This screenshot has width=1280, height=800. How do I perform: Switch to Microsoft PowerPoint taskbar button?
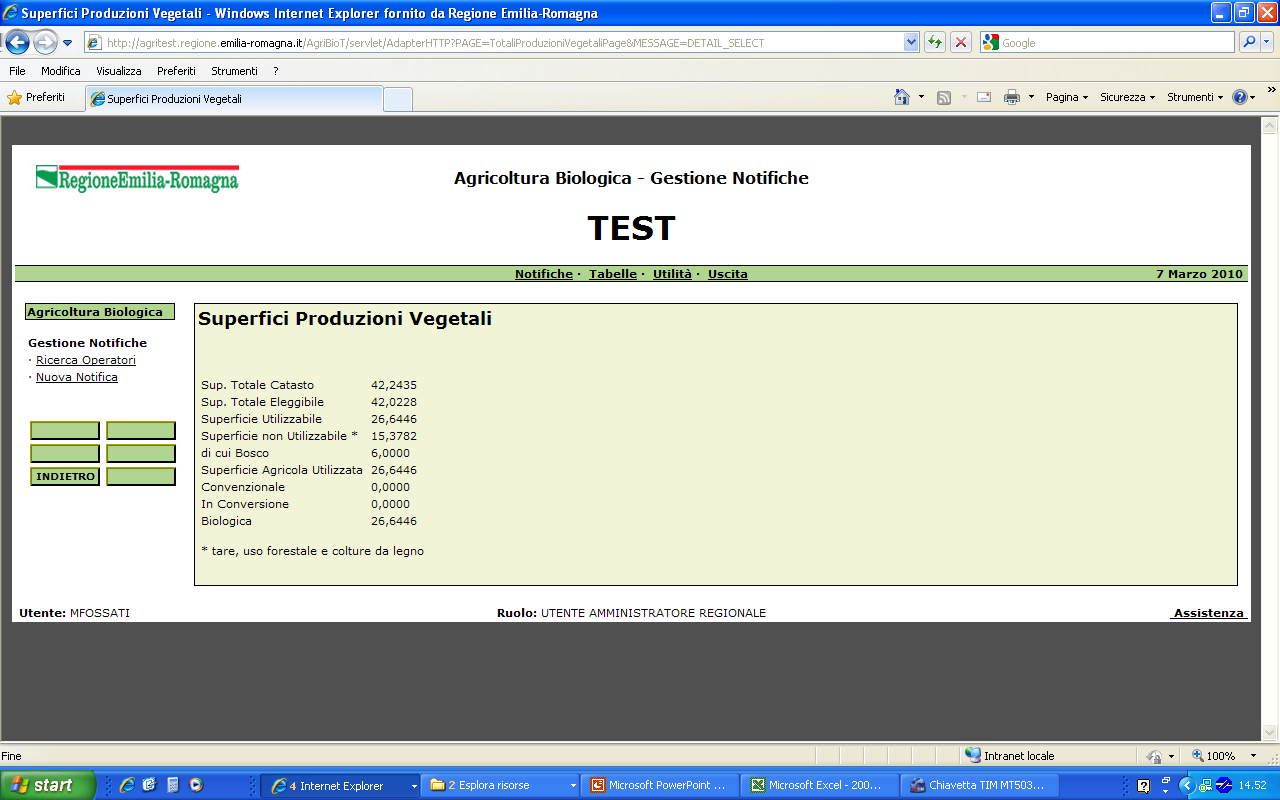(662, 785)
